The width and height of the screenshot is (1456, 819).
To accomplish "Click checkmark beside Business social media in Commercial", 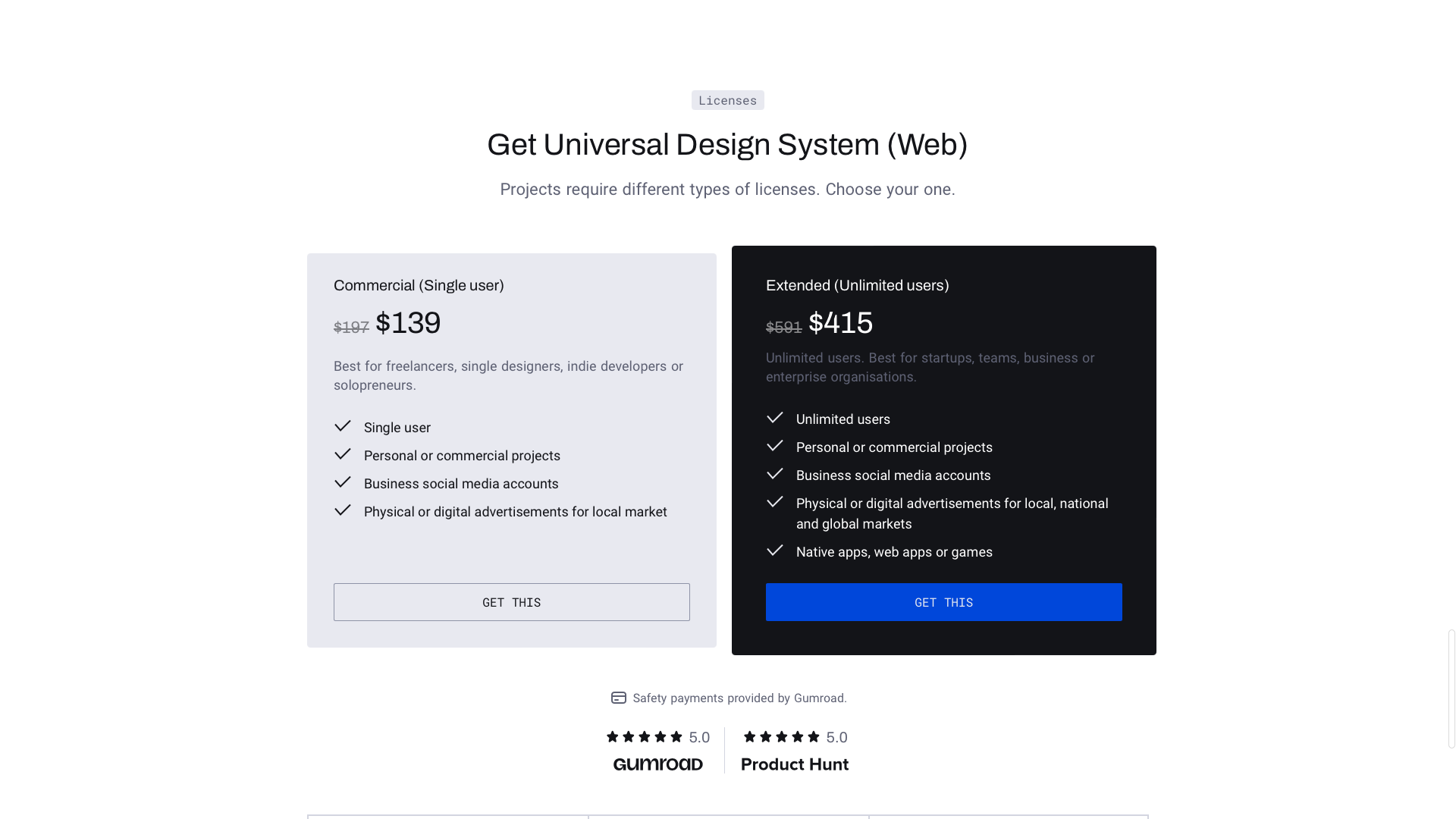I will pos(343,482).
